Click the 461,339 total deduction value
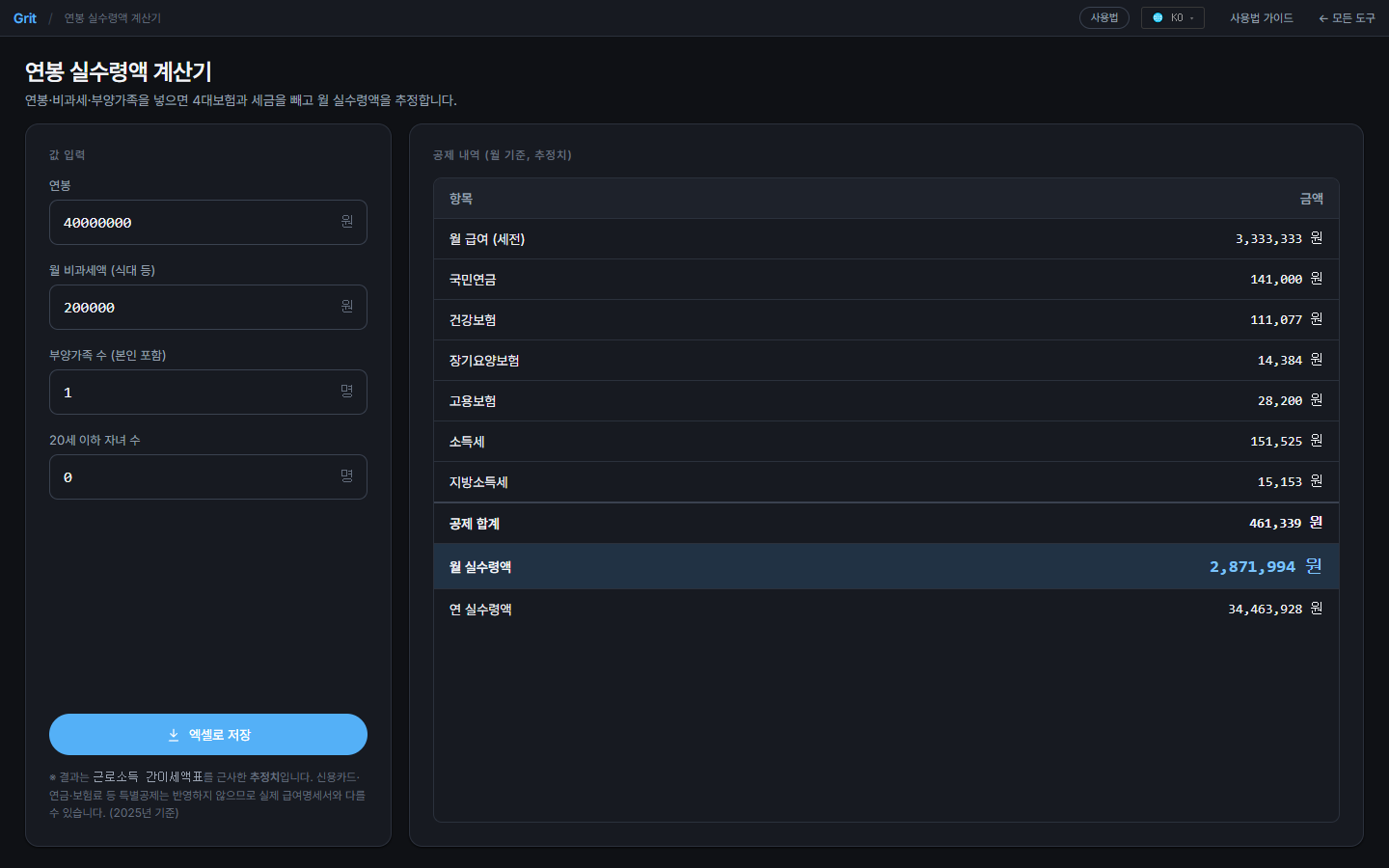The width and height of the screenshot is (1389, 868). pos(1275,524)
